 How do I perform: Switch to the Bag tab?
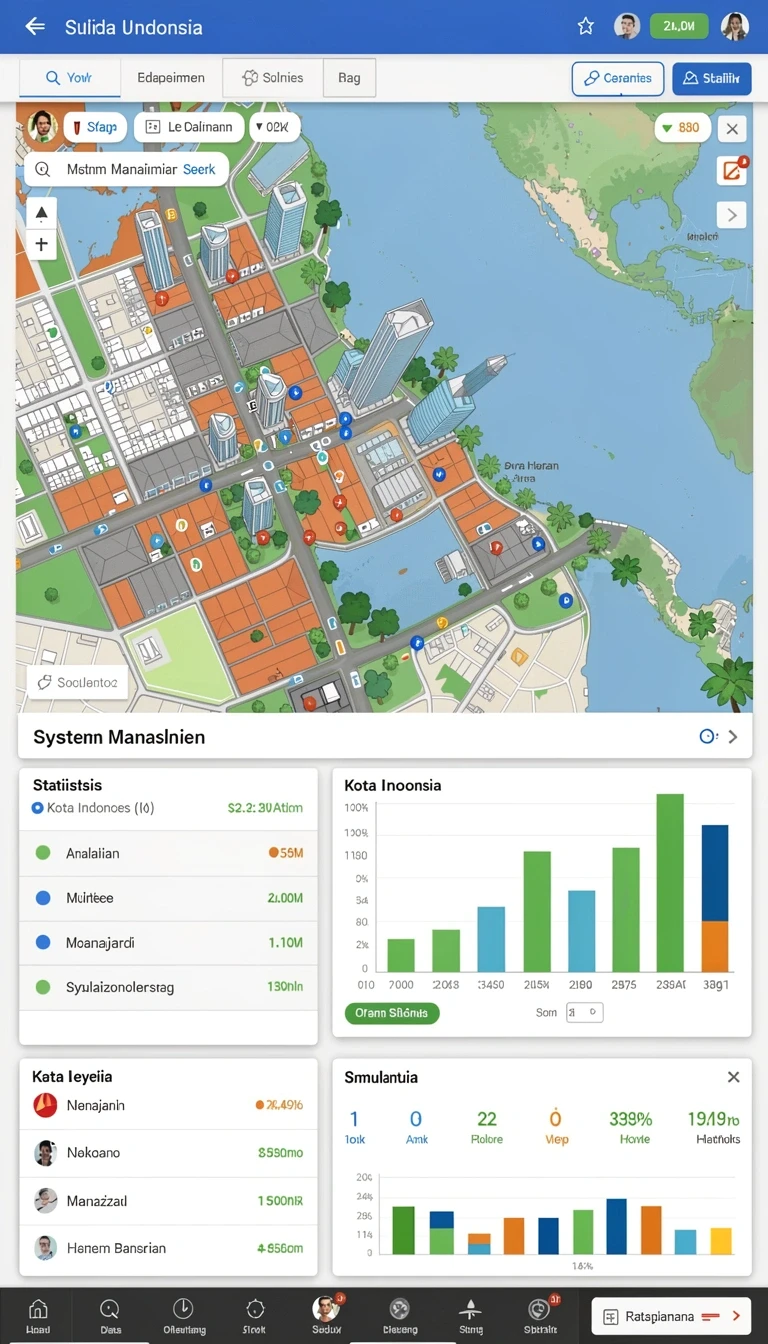click(349, 78)
